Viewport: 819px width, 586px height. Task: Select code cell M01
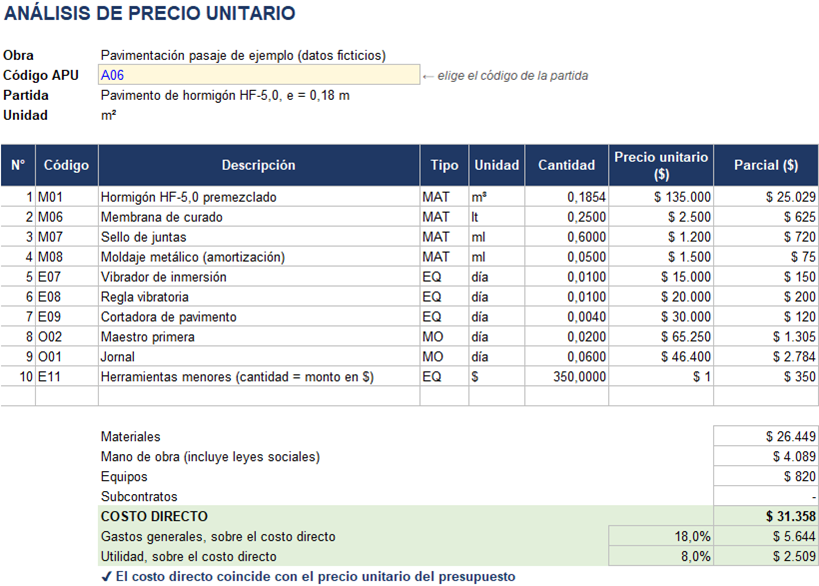point(66,197)
